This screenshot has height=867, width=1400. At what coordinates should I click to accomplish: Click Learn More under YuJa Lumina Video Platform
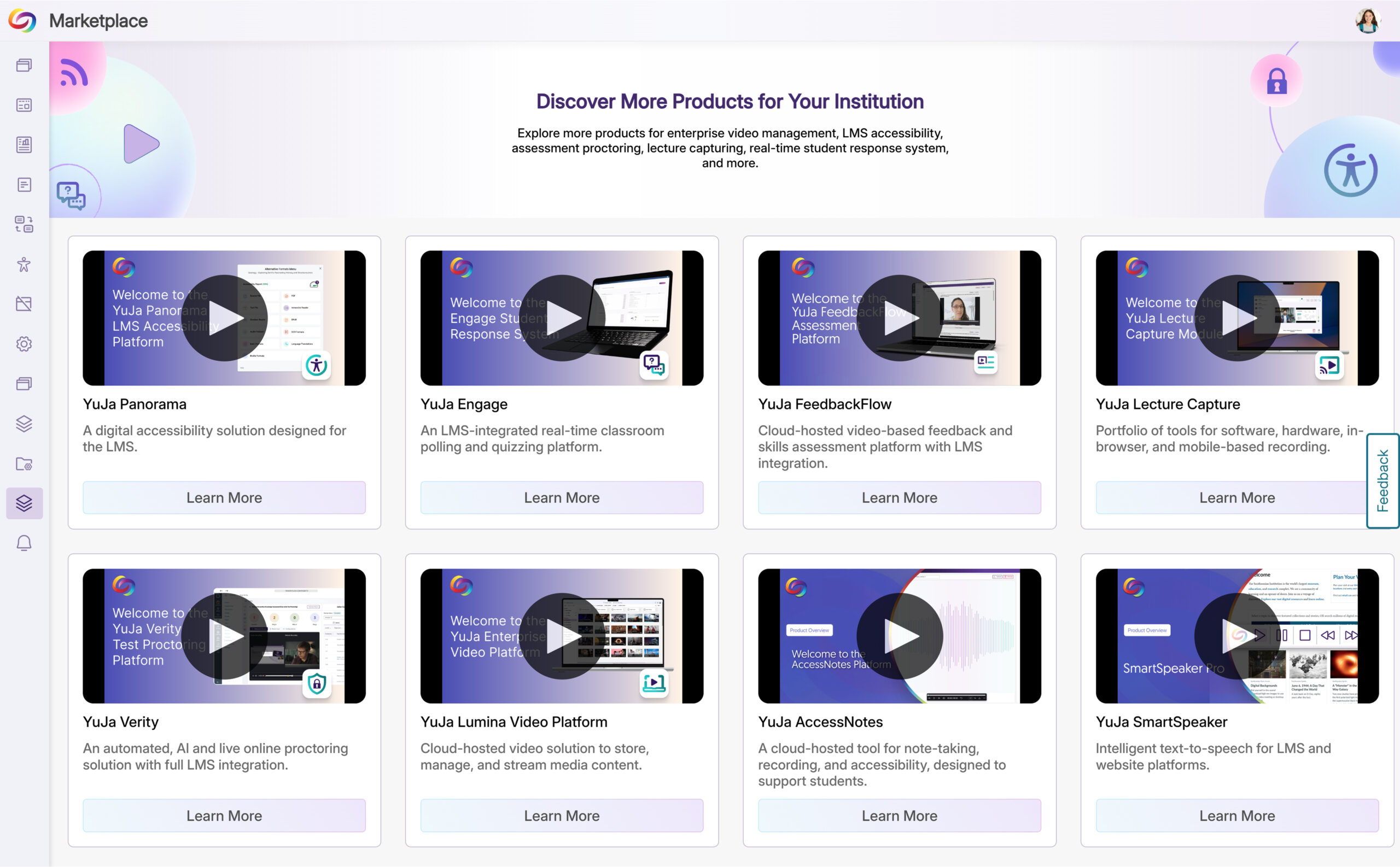562,816
